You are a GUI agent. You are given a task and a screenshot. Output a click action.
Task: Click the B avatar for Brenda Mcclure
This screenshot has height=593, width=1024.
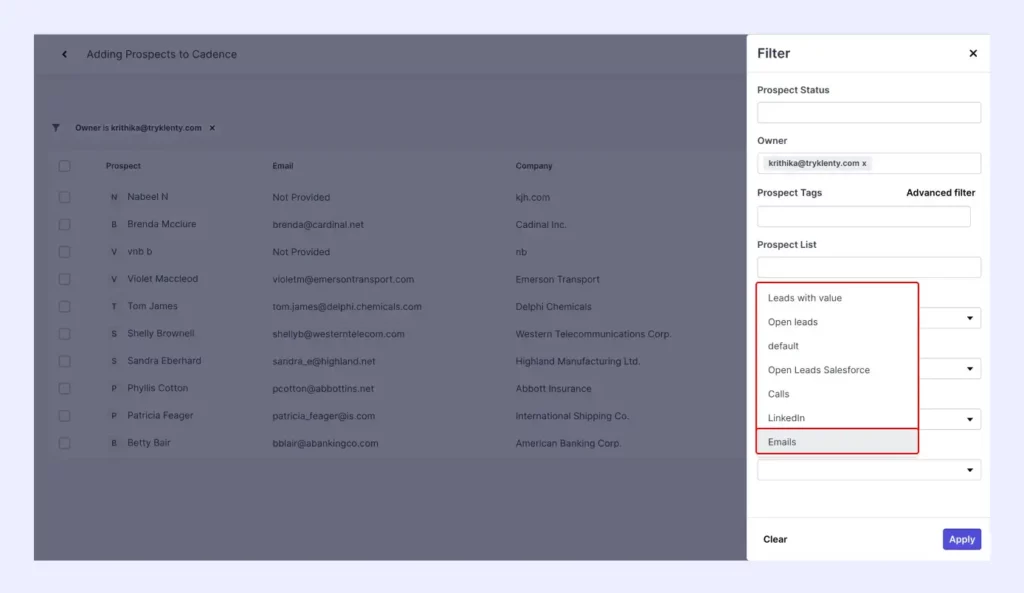(x=114, y=225)
